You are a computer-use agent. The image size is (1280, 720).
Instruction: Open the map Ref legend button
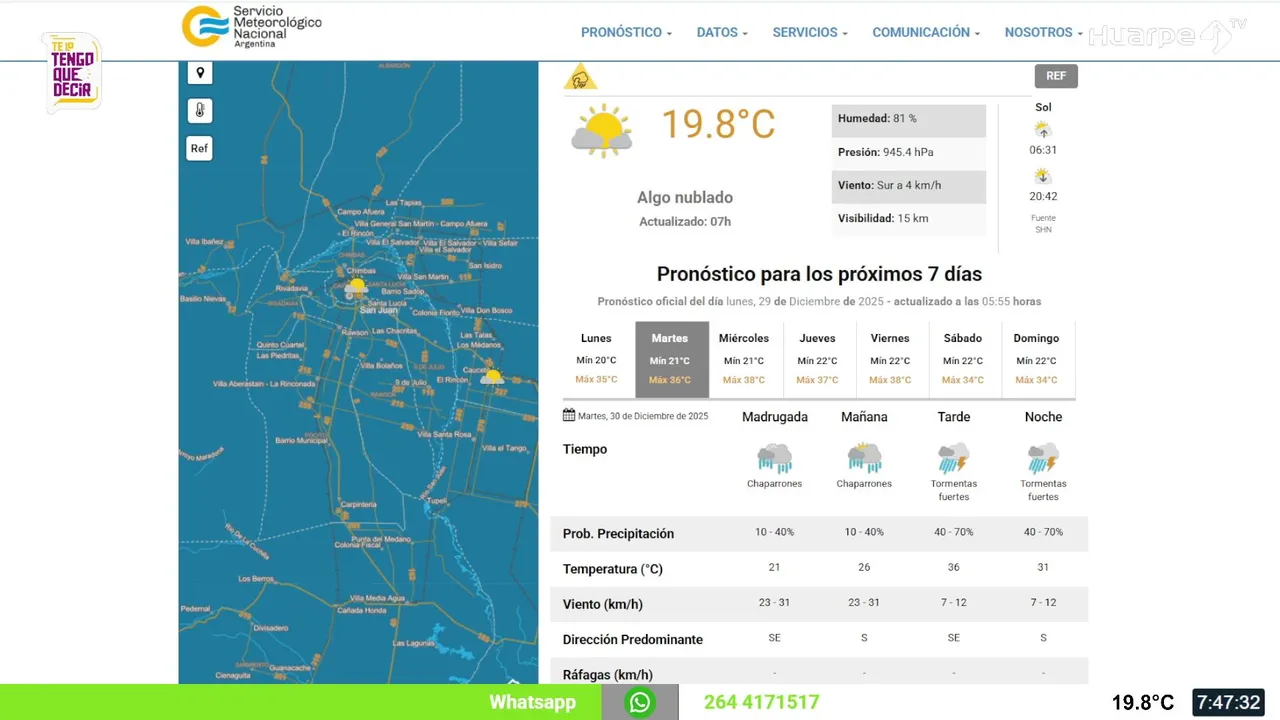click(x=200, y=149)
